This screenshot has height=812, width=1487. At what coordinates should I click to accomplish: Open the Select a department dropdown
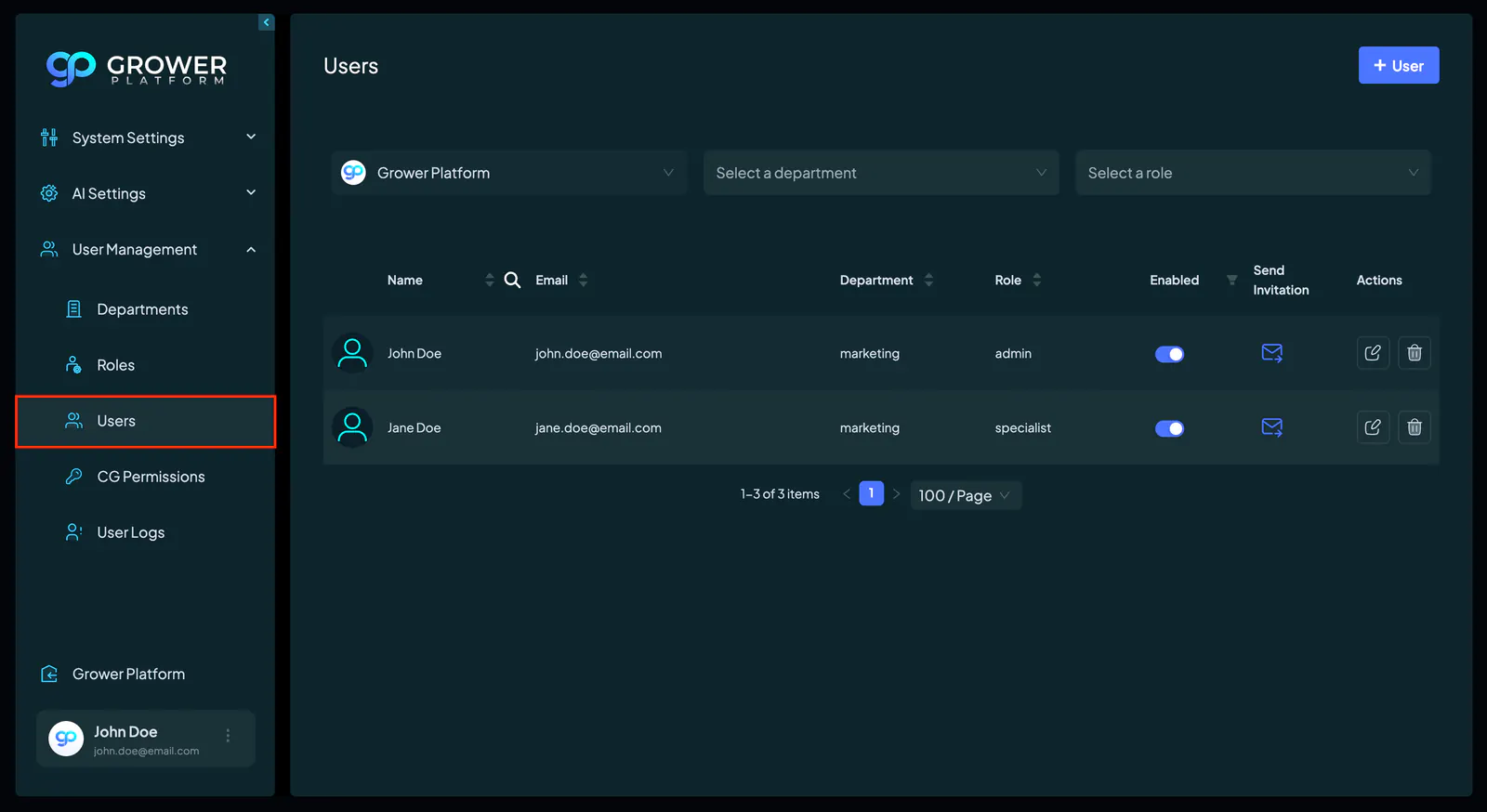881,173
